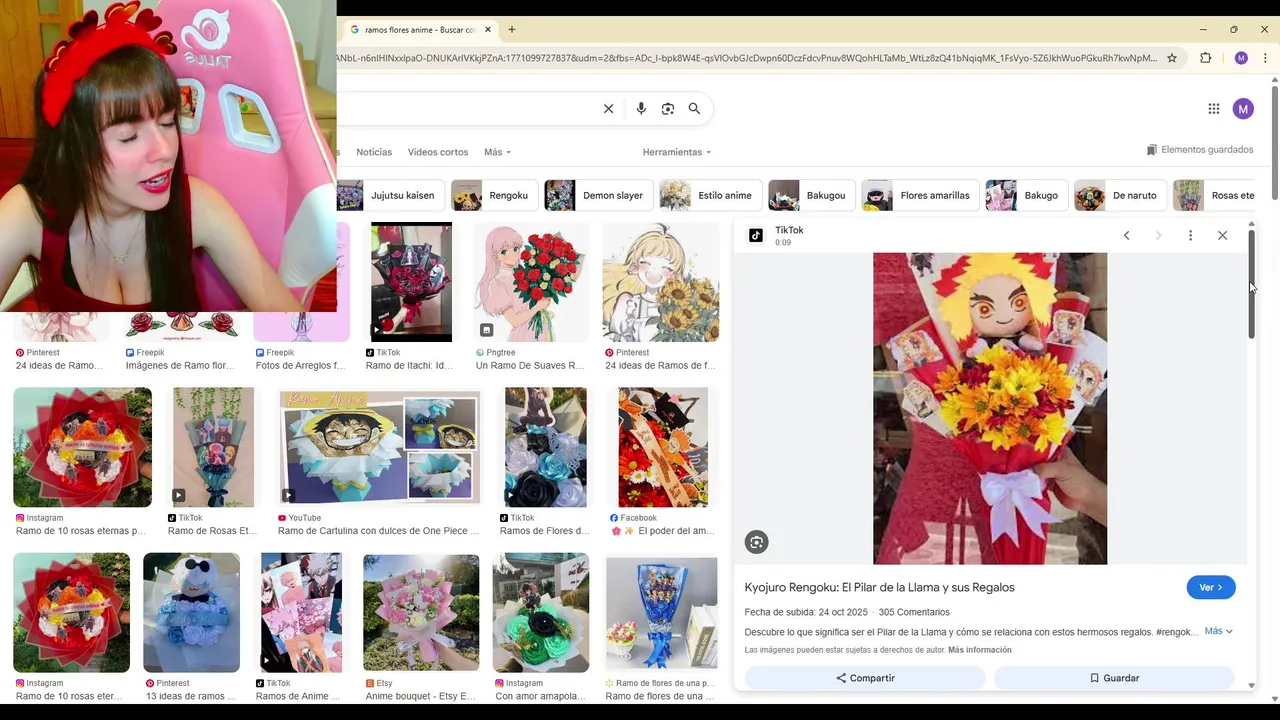Bookmark this page with star icon
The image size is (1280, 720).
click(1172, 58)
